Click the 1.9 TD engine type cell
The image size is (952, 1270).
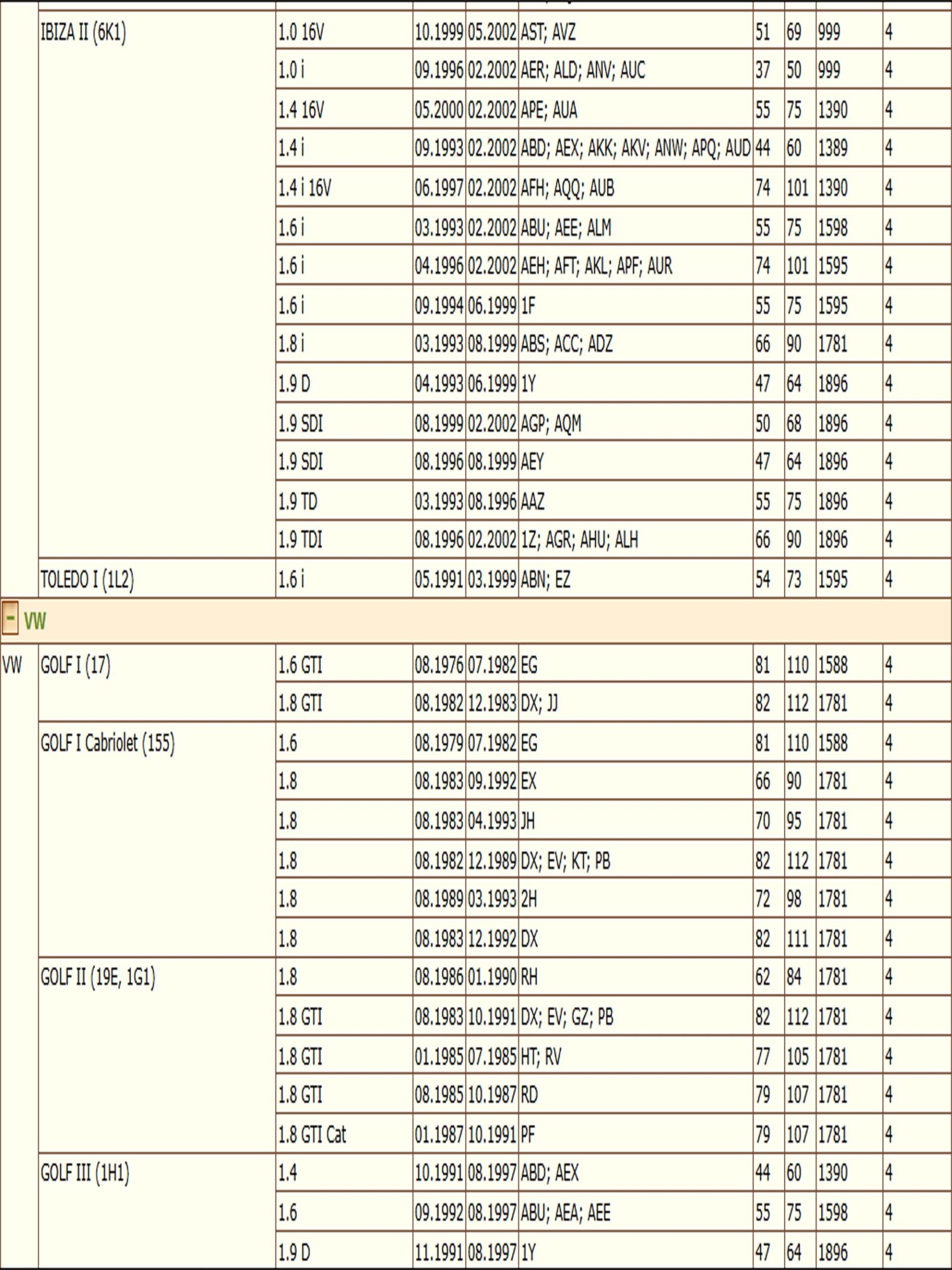click(x=297, y=501)
